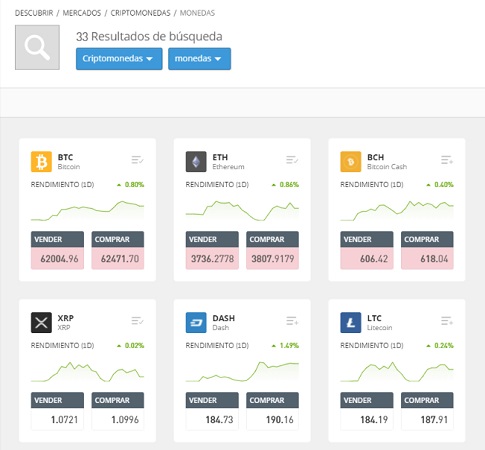Click the Ethereum name text
Image resolution: width=485 pixels, height=450 pixels.
click(x=228, y=167)
